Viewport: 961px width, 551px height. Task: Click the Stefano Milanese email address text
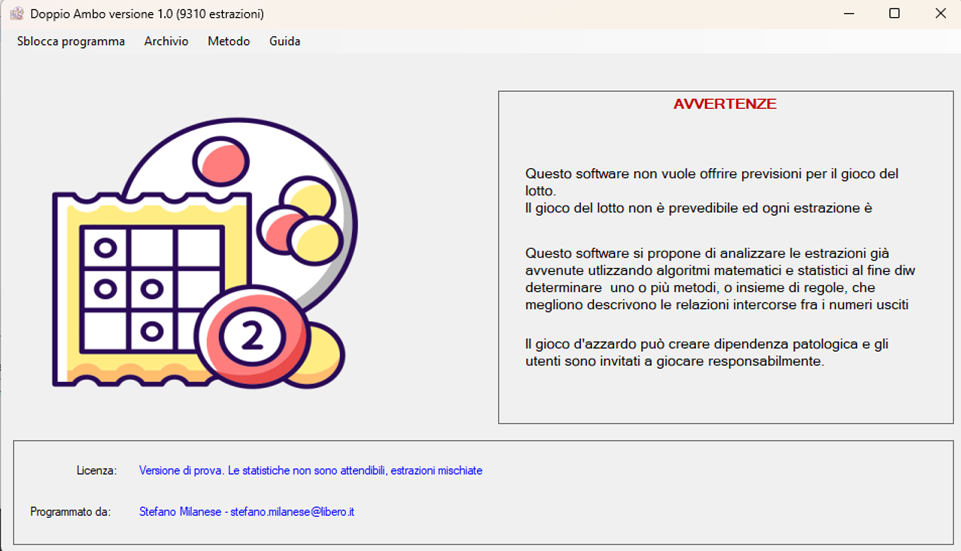[247, 512]
